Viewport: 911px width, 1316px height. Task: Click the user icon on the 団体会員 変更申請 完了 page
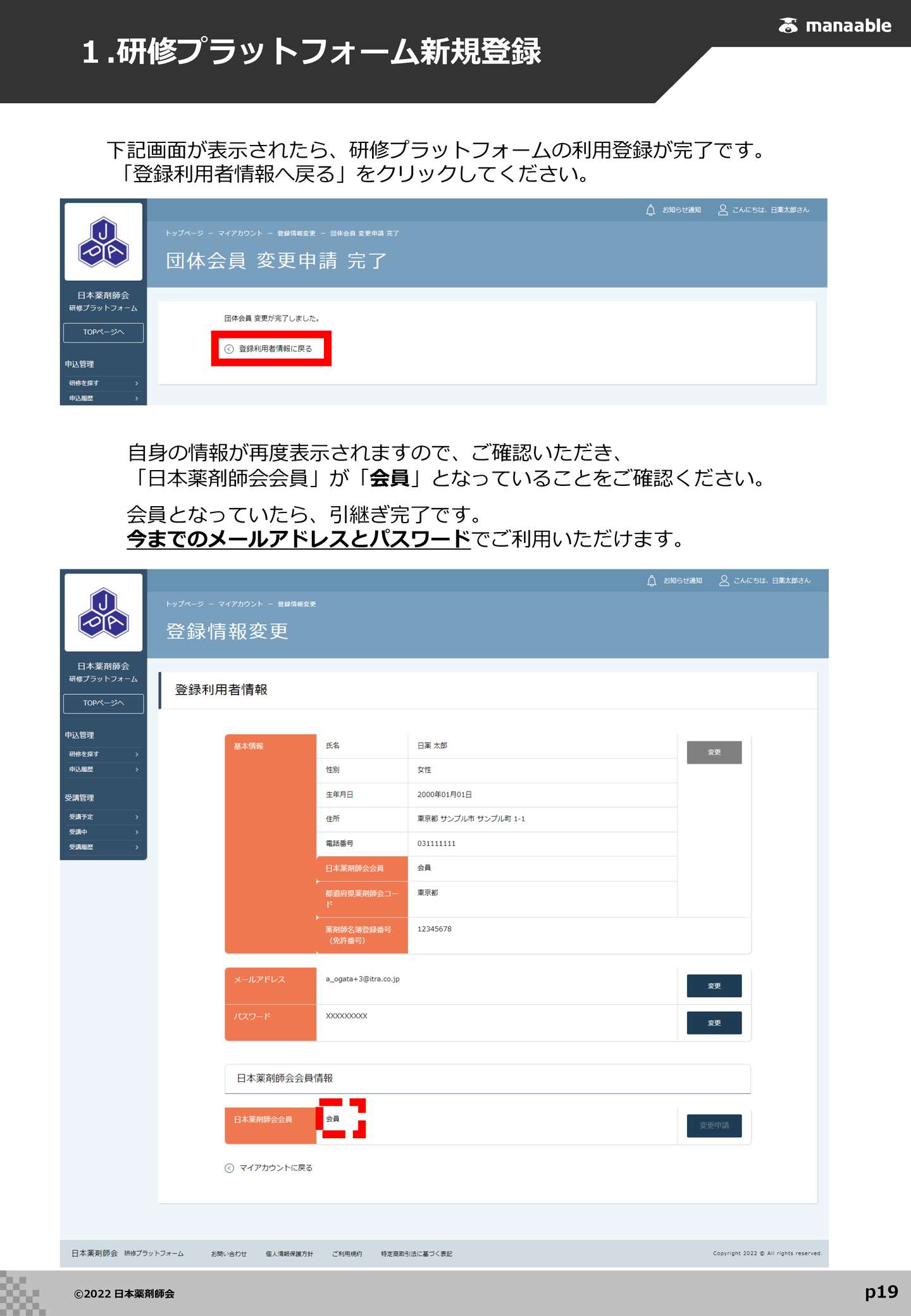[722, 210]
